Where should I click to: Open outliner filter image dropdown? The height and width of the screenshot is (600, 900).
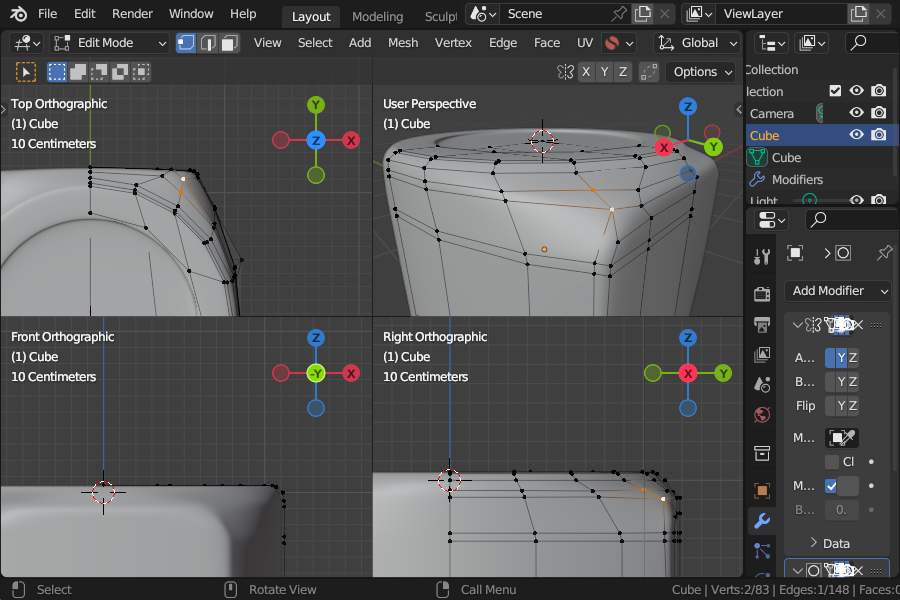click(x=812, y=43)
